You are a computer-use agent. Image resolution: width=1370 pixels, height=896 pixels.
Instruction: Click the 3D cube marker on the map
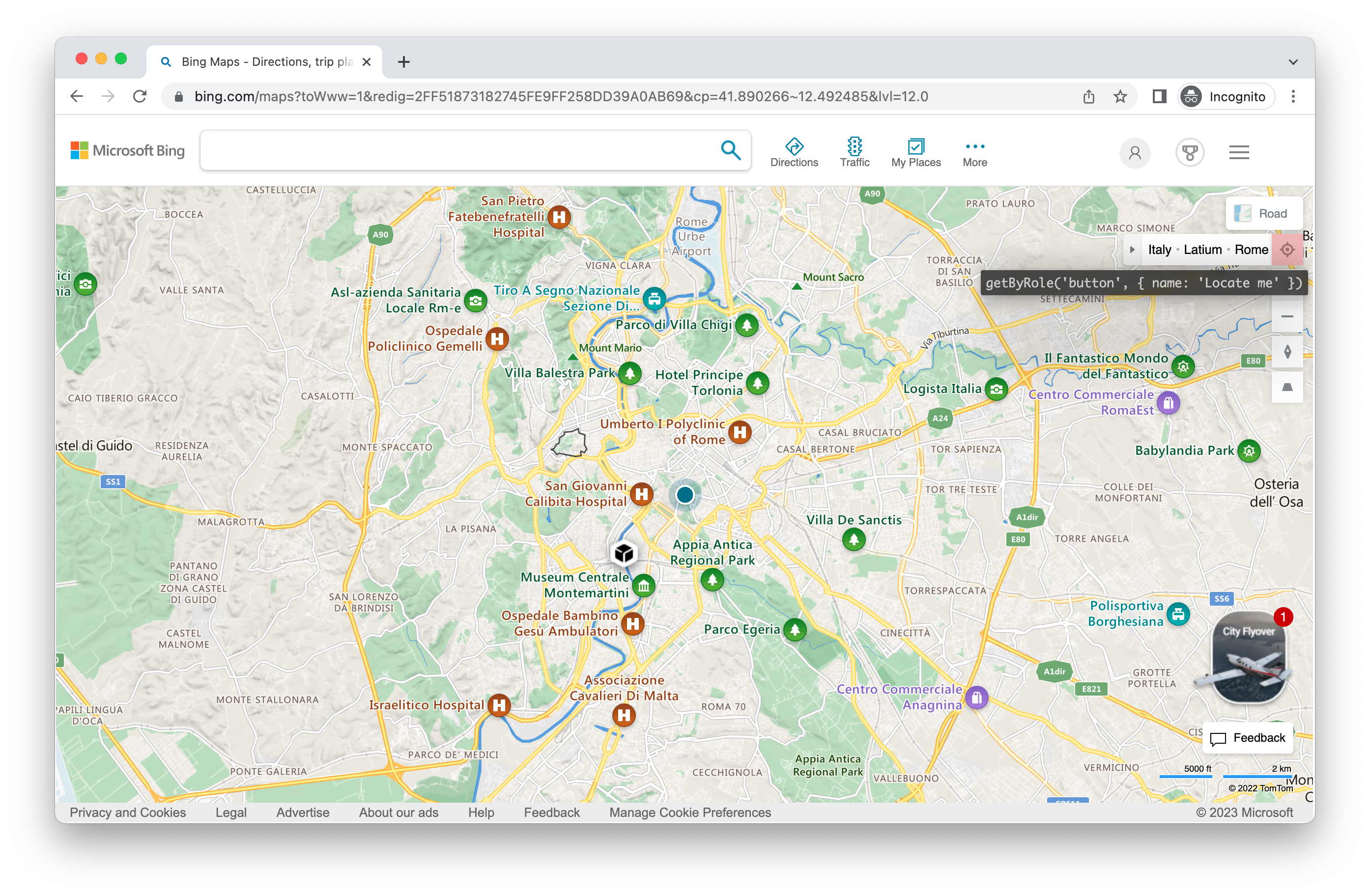[x=624, y=553]
